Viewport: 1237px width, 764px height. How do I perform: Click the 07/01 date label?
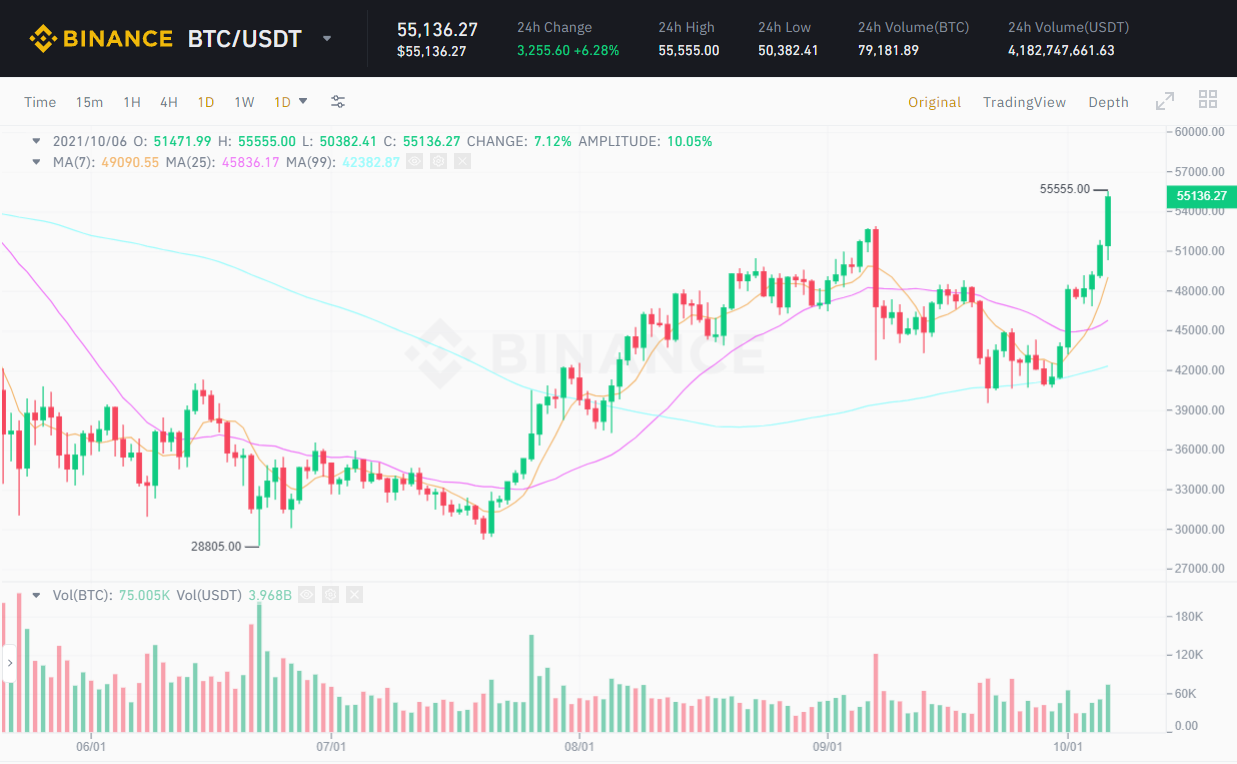331,746
